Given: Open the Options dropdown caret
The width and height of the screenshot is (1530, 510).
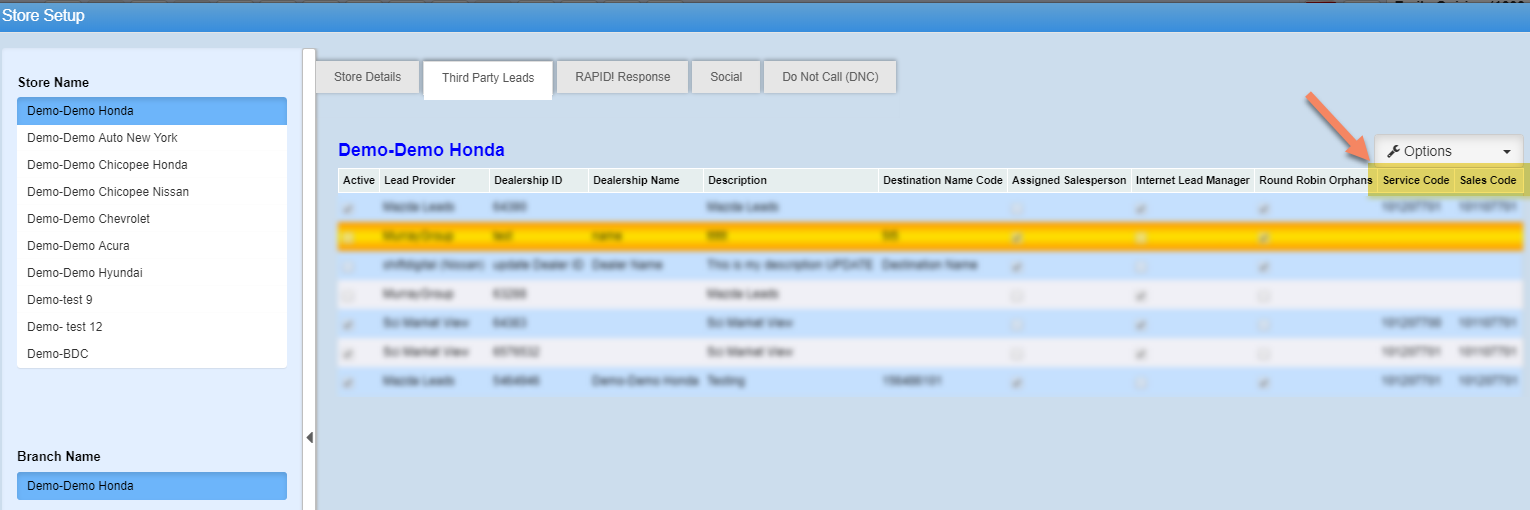Looking at the screenshot, I should click(x=1506, y=152).
